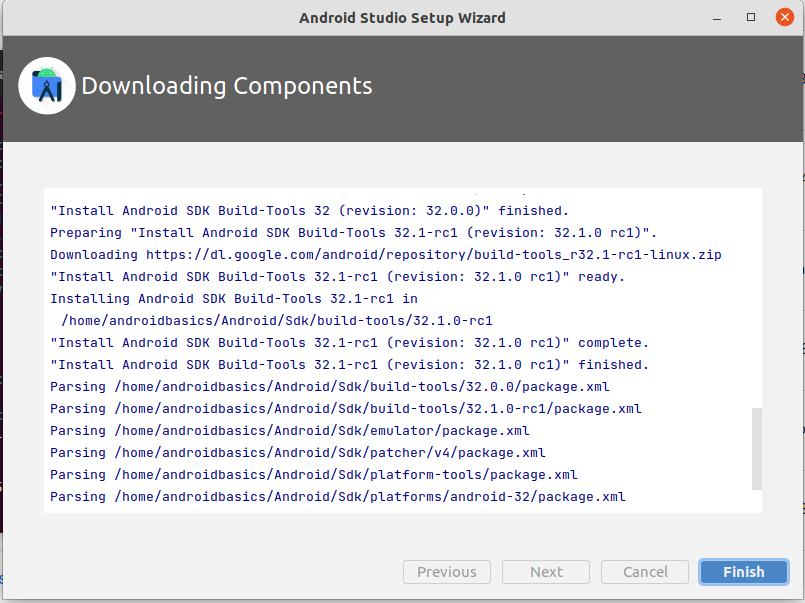Click the build-tools_r32.1-rc1-linux.zip download URL line
This screenshot has height=603, width=805.
coord(385,255)
